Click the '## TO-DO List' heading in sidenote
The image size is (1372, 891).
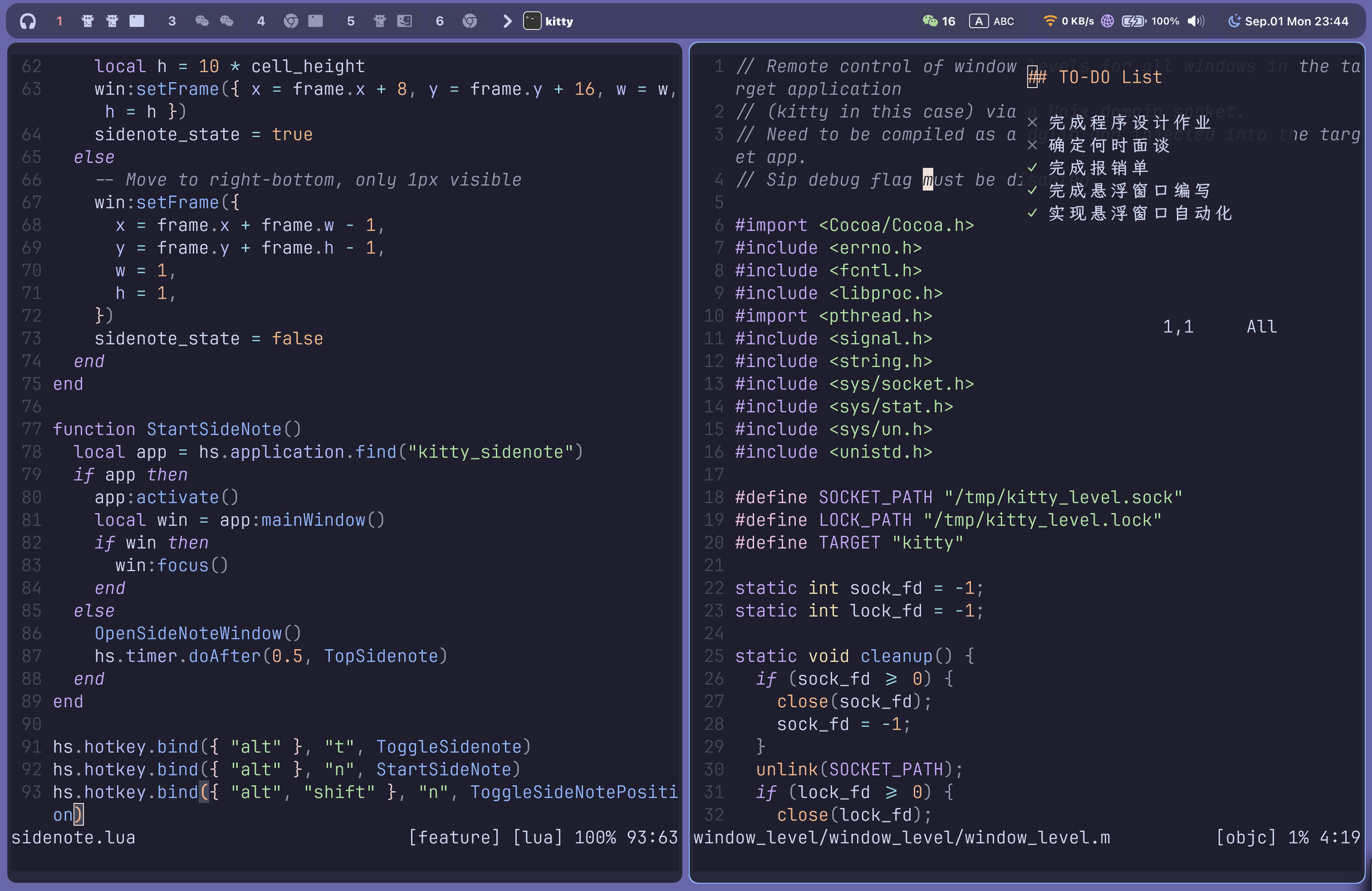pyautogui.click(x=1095, y=77)
